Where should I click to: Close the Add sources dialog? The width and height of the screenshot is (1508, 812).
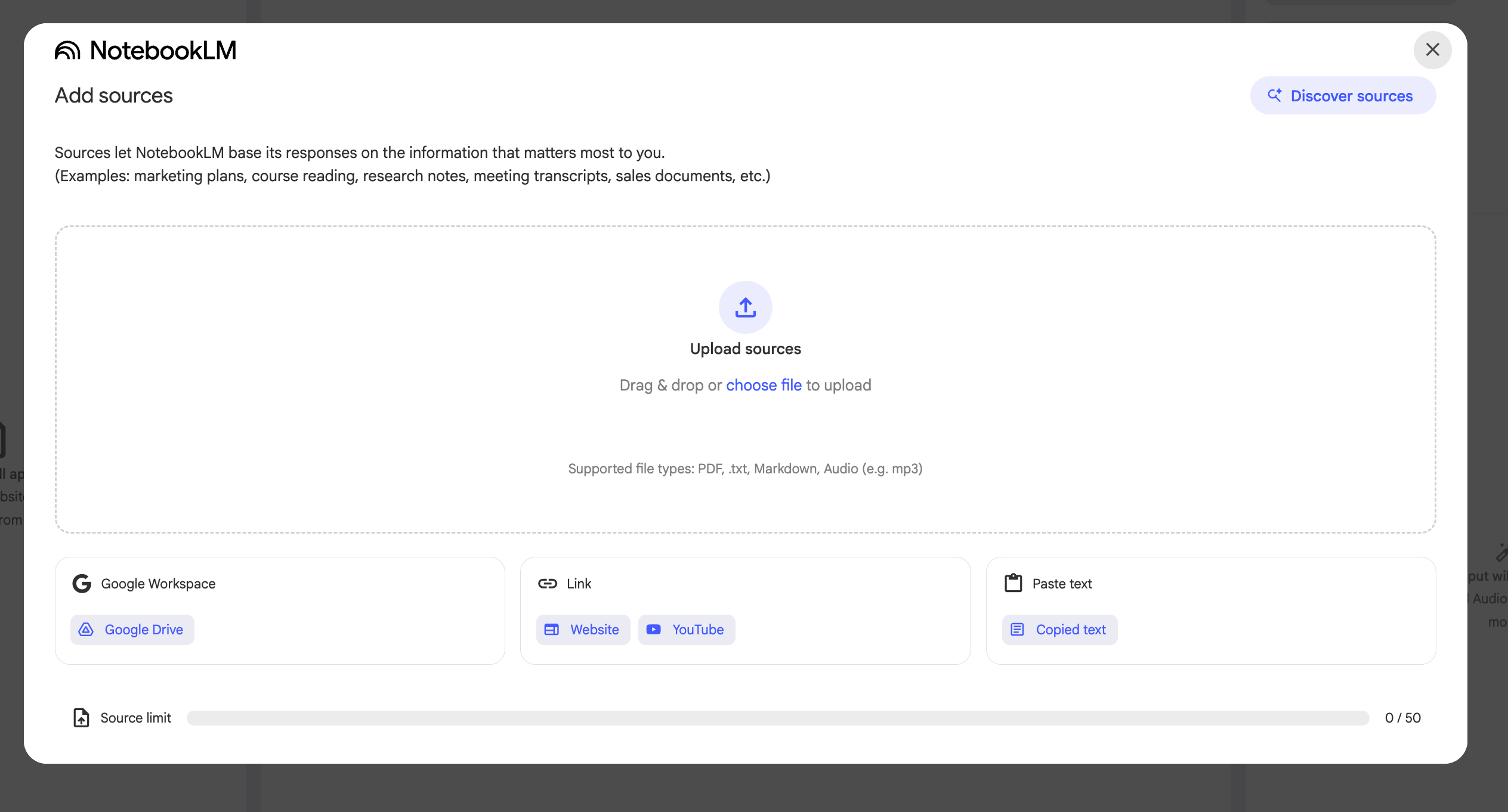(1432, 50)
